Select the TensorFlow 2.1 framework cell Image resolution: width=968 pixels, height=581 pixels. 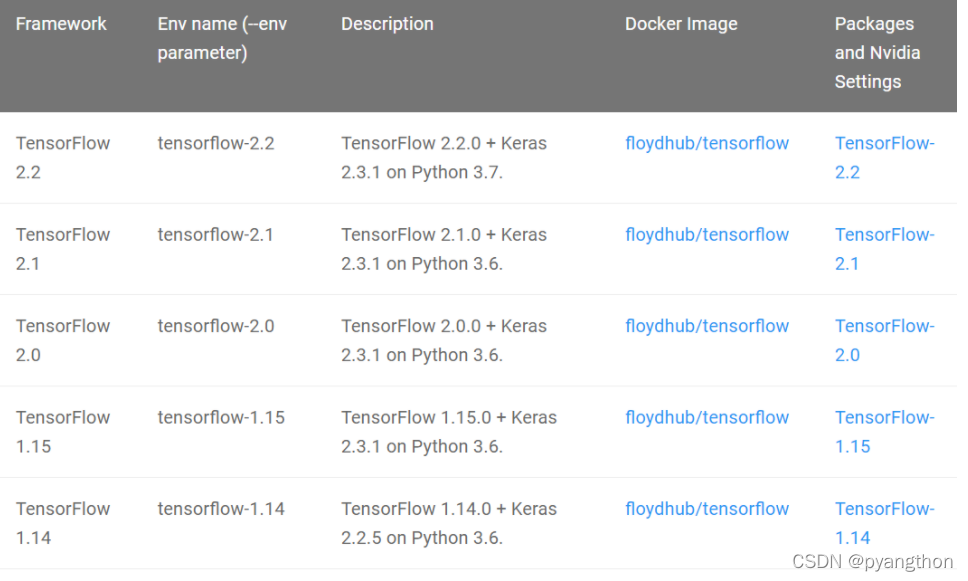click(63, 249)
